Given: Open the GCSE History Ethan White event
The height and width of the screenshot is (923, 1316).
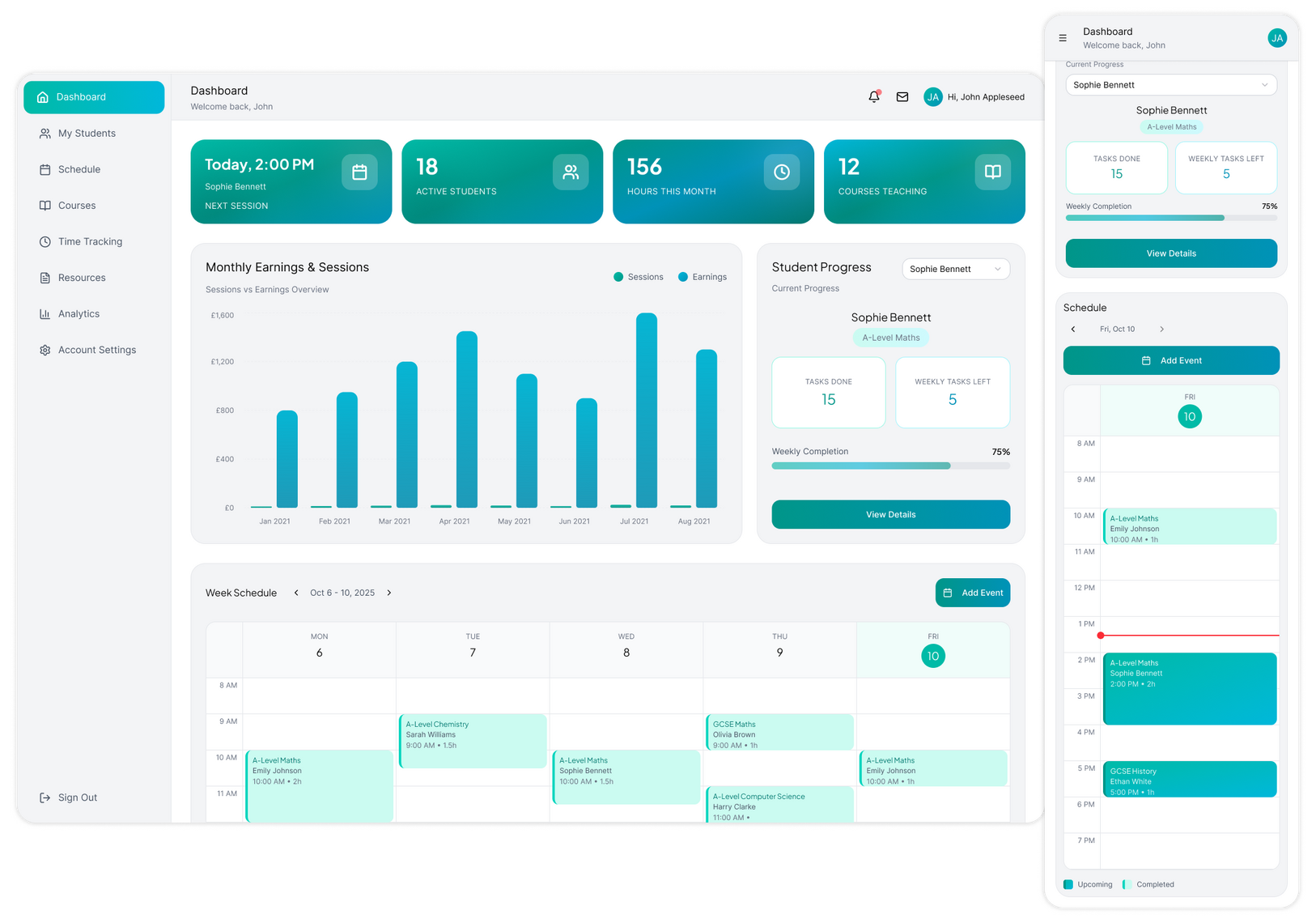Looking at the screenshot, I should [x=1189, y=779].
